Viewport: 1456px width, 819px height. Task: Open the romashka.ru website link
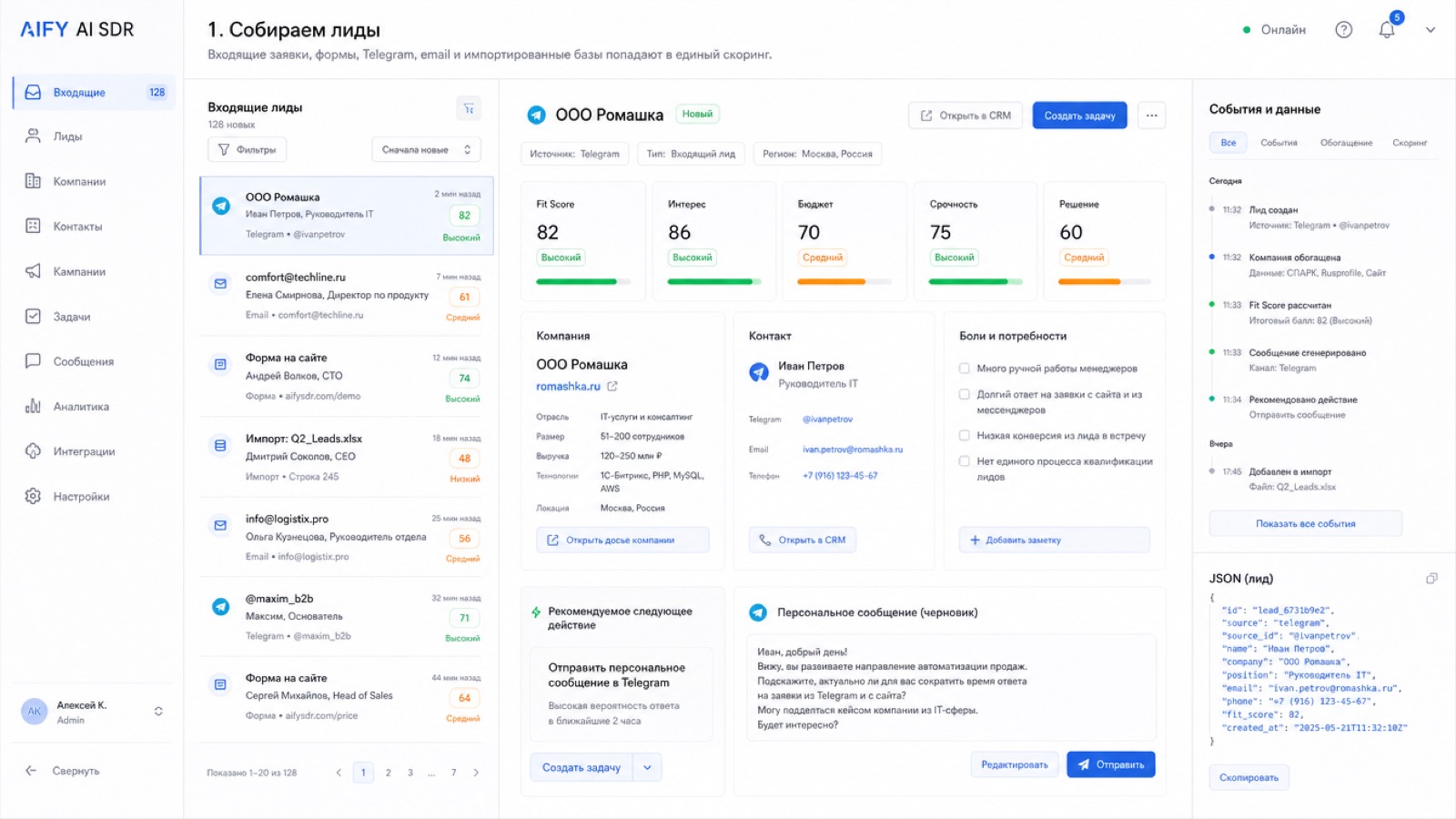[x=568, y=387]
